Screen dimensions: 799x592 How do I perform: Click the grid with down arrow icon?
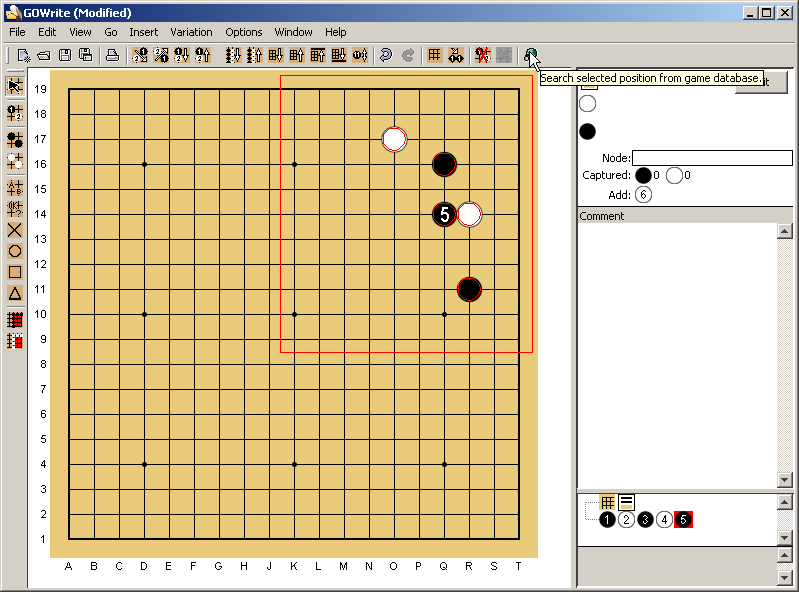tap(275, 55)
